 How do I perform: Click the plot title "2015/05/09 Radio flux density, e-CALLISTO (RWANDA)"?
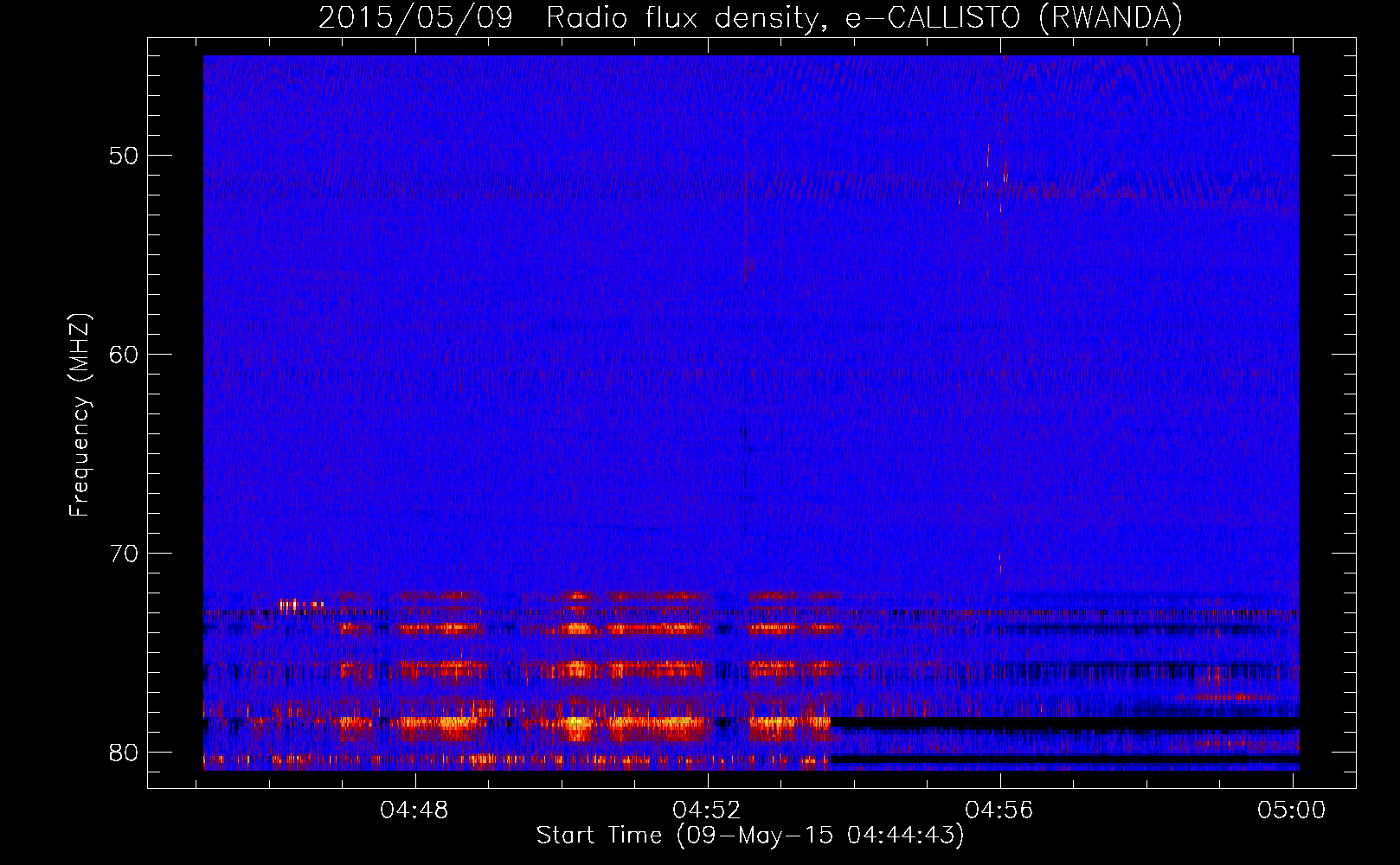click(x=750, y=17)
